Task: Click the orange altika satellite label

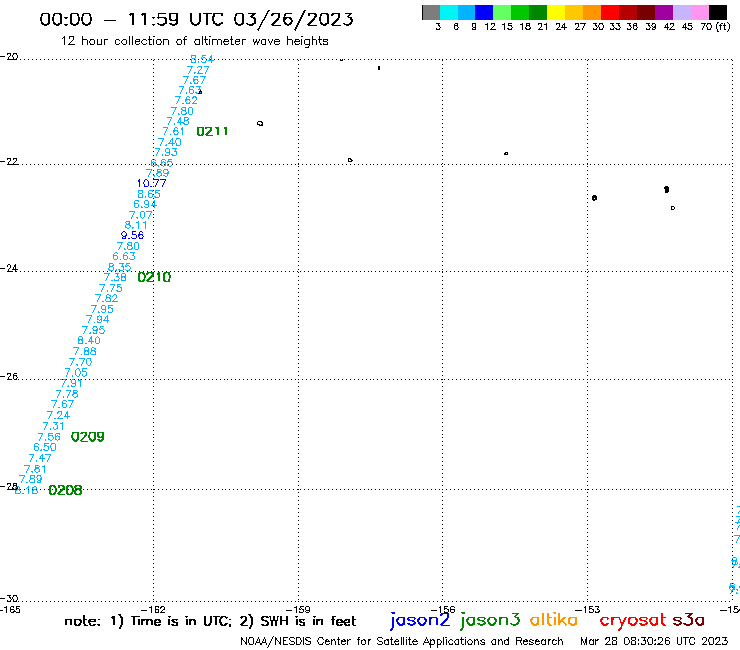Action: pos(554,620)
